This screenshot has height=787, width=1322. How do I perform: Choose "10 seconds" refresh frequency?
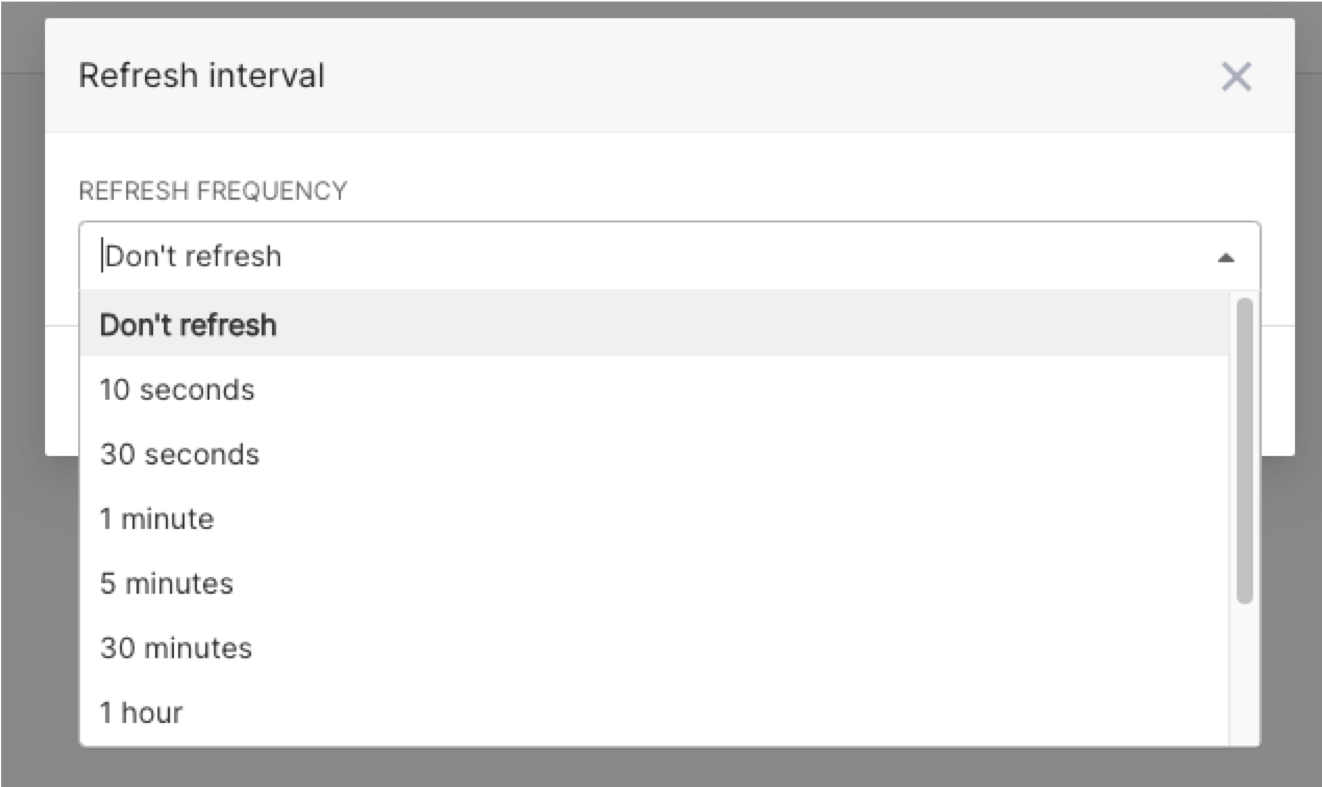click(178, 390)
